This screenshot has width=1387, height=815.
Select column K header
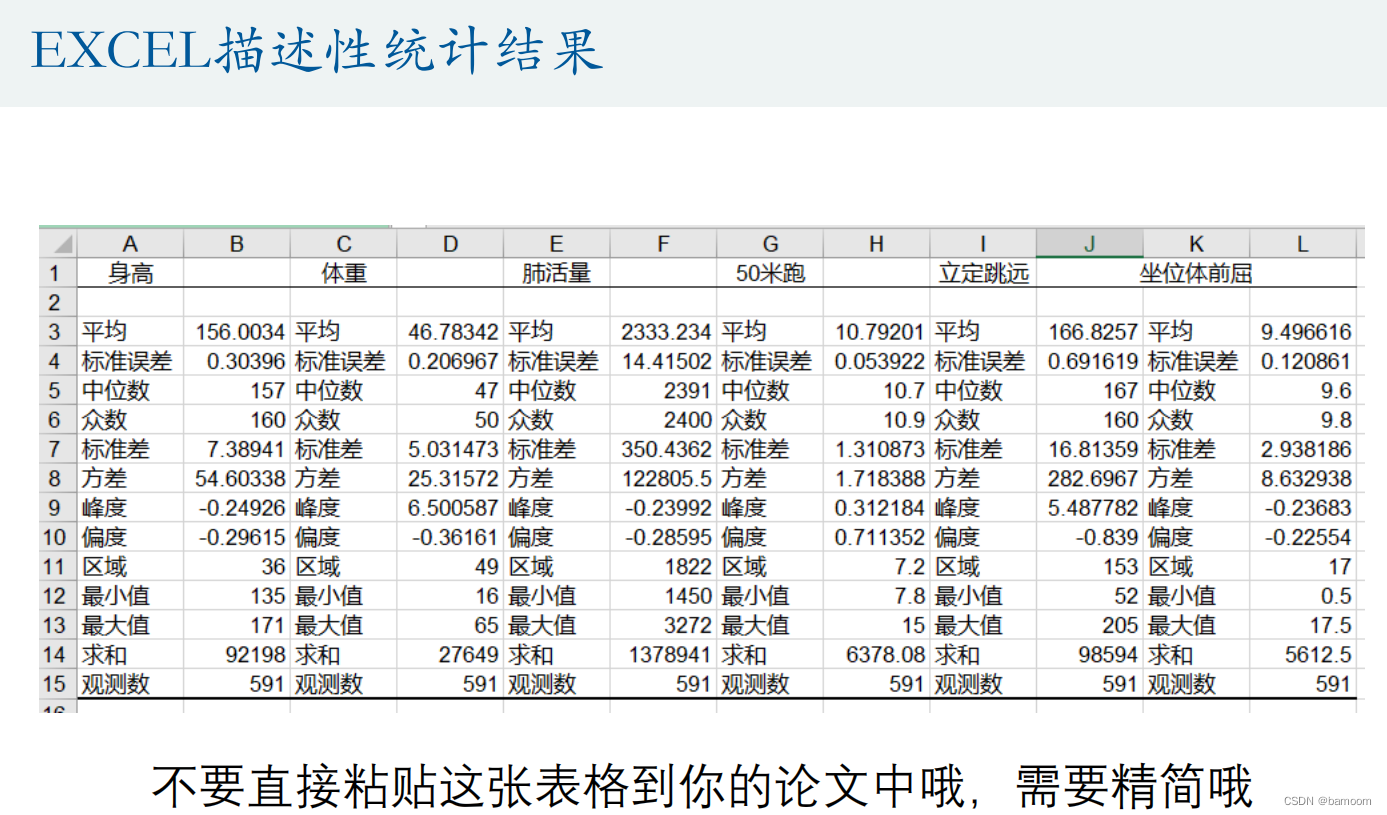point(1196,244)
